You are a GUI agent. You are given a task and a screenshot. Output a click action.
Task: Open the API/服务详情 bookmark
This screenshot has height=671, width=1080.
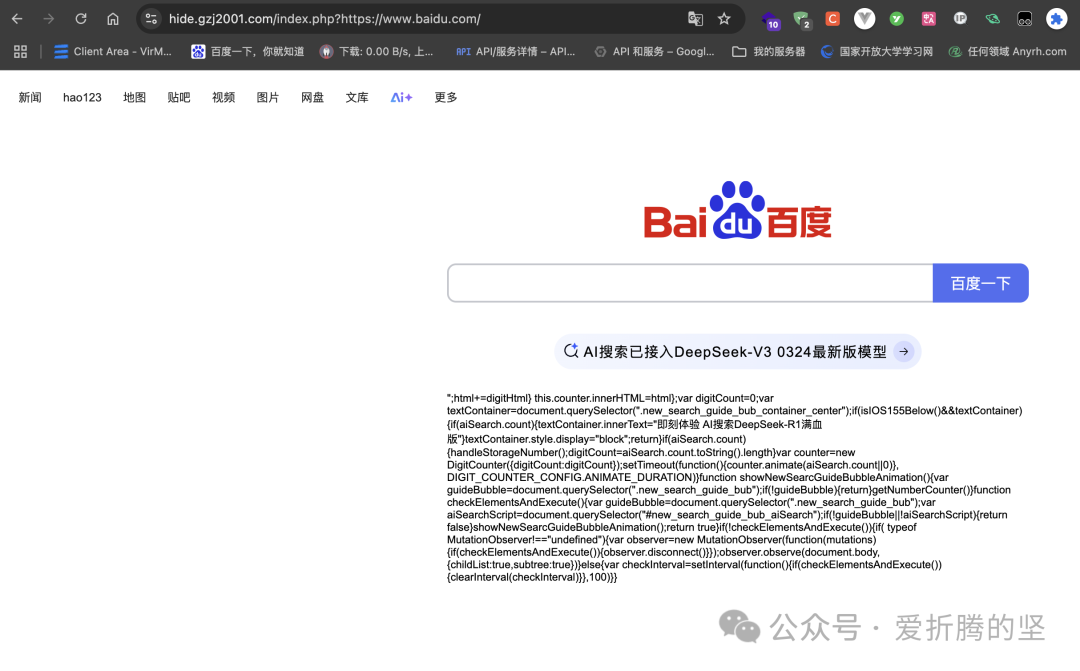pos(515,52)
